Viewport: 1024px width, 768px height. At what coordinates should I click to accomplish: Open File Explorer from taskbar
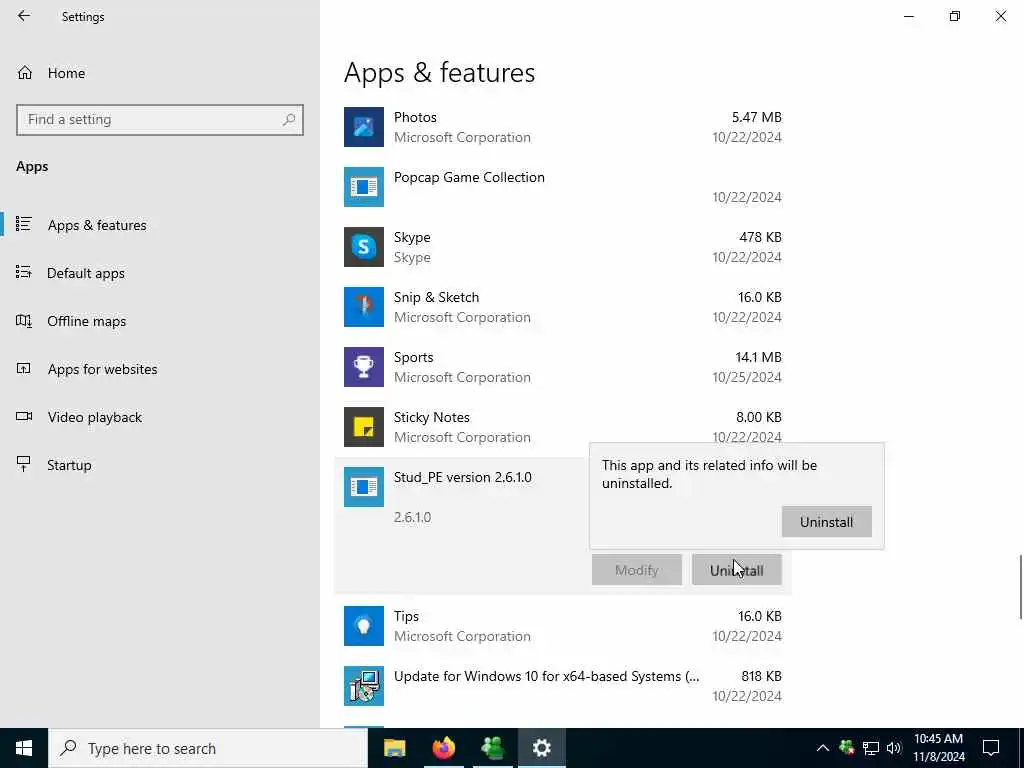(x=394, y=748)
